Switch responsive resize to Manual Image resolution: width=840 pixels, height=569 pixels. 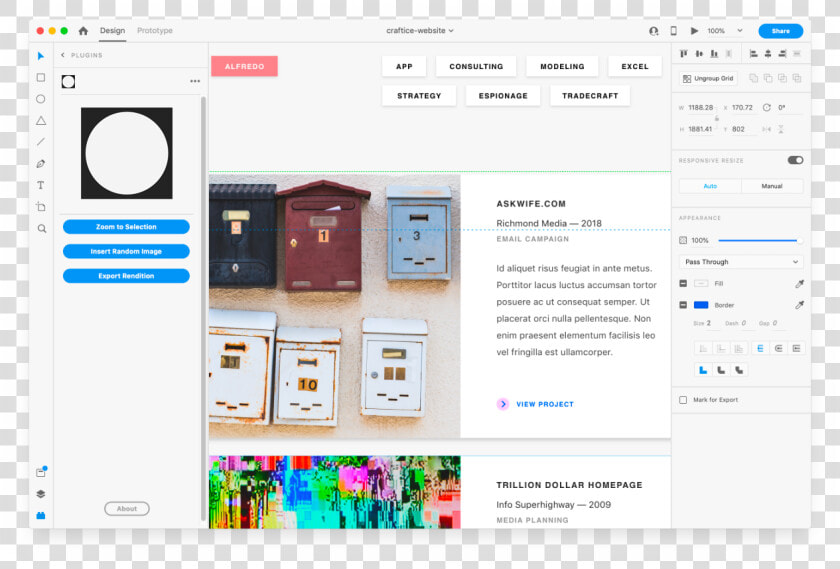click(772, 186)
